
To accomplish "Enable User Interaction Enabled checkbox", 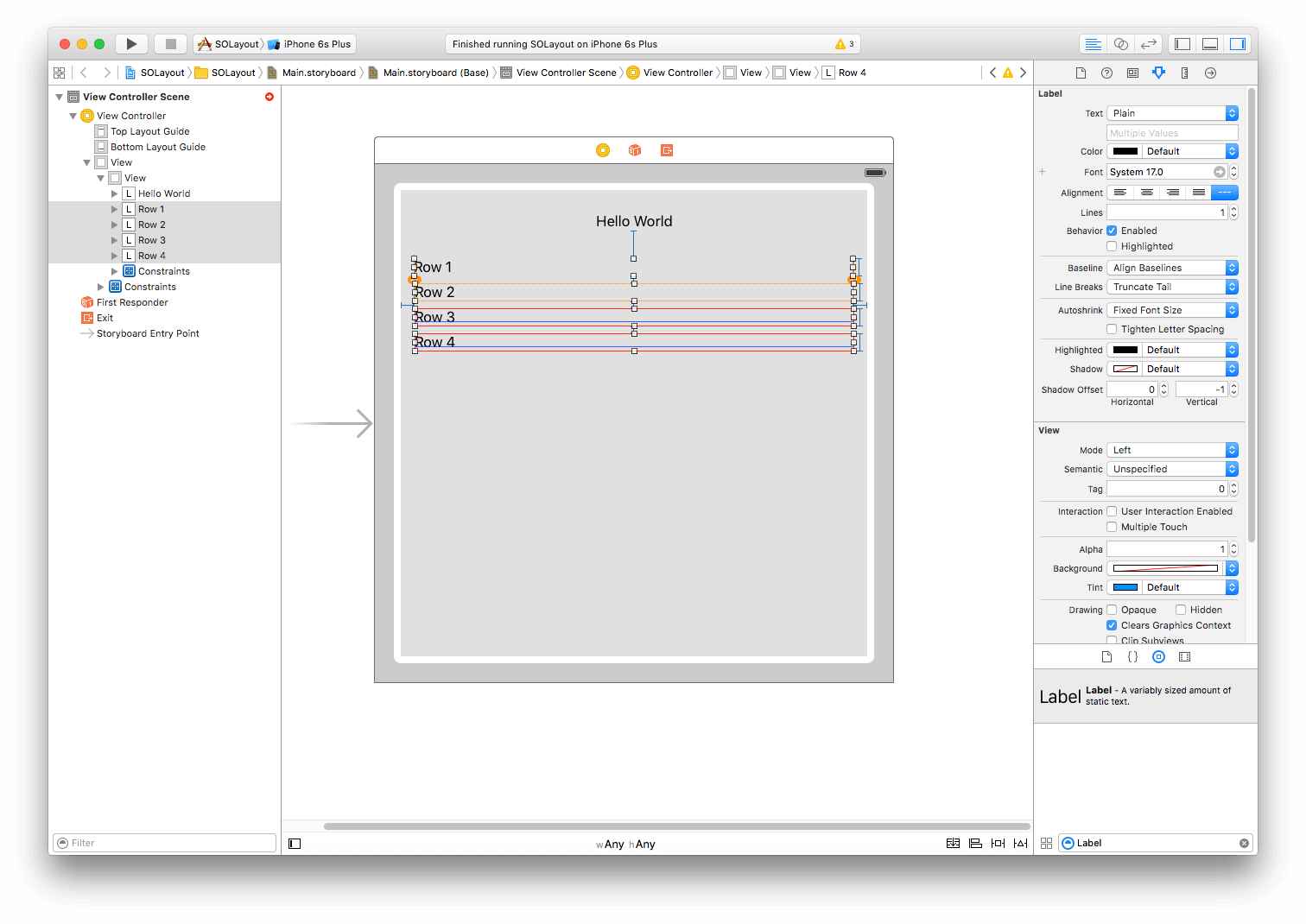I will [x=1112, y=511].
